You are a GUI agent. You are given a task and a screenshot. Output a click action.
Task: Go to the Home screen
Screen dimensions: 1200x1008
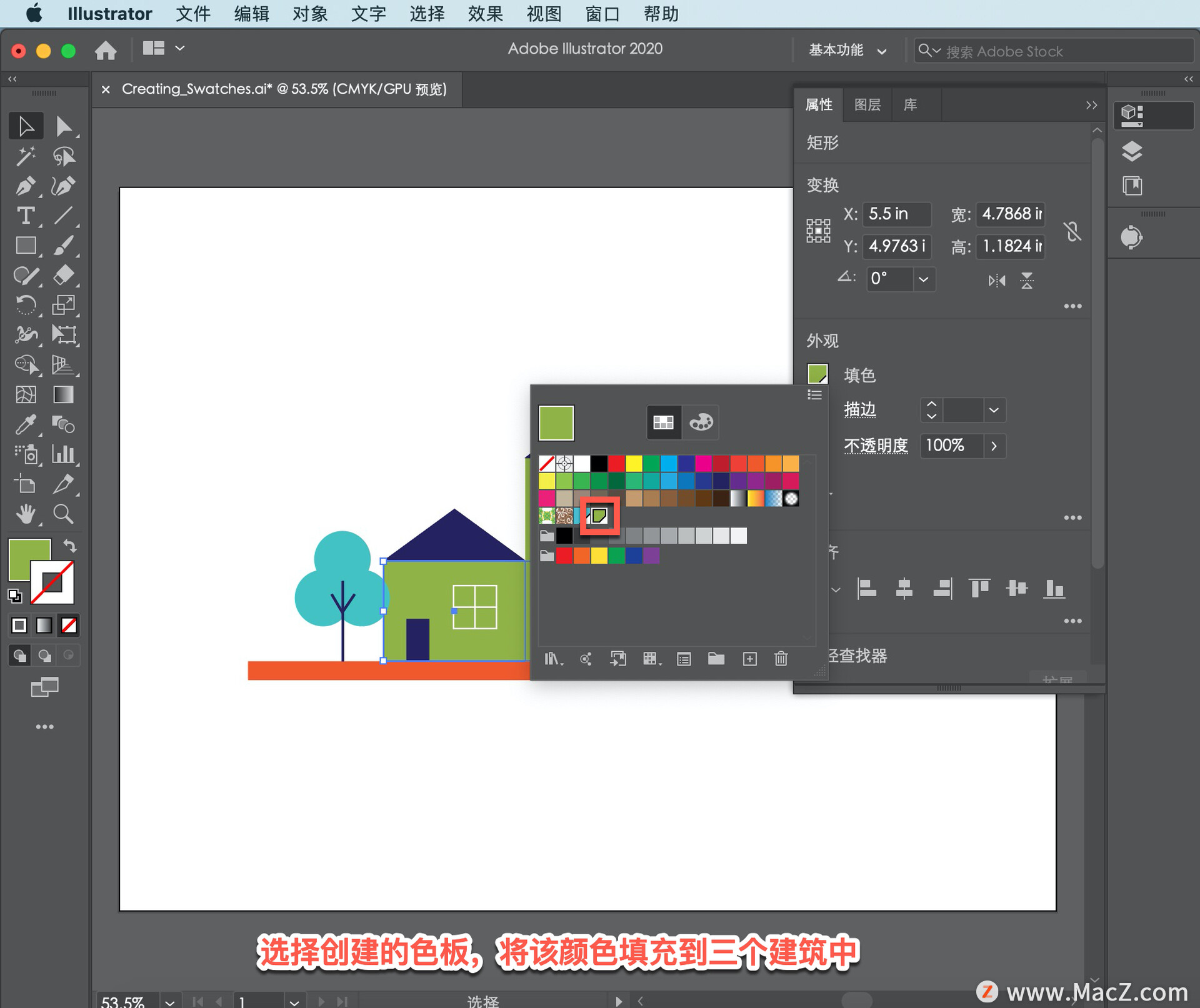coord(106,49)
